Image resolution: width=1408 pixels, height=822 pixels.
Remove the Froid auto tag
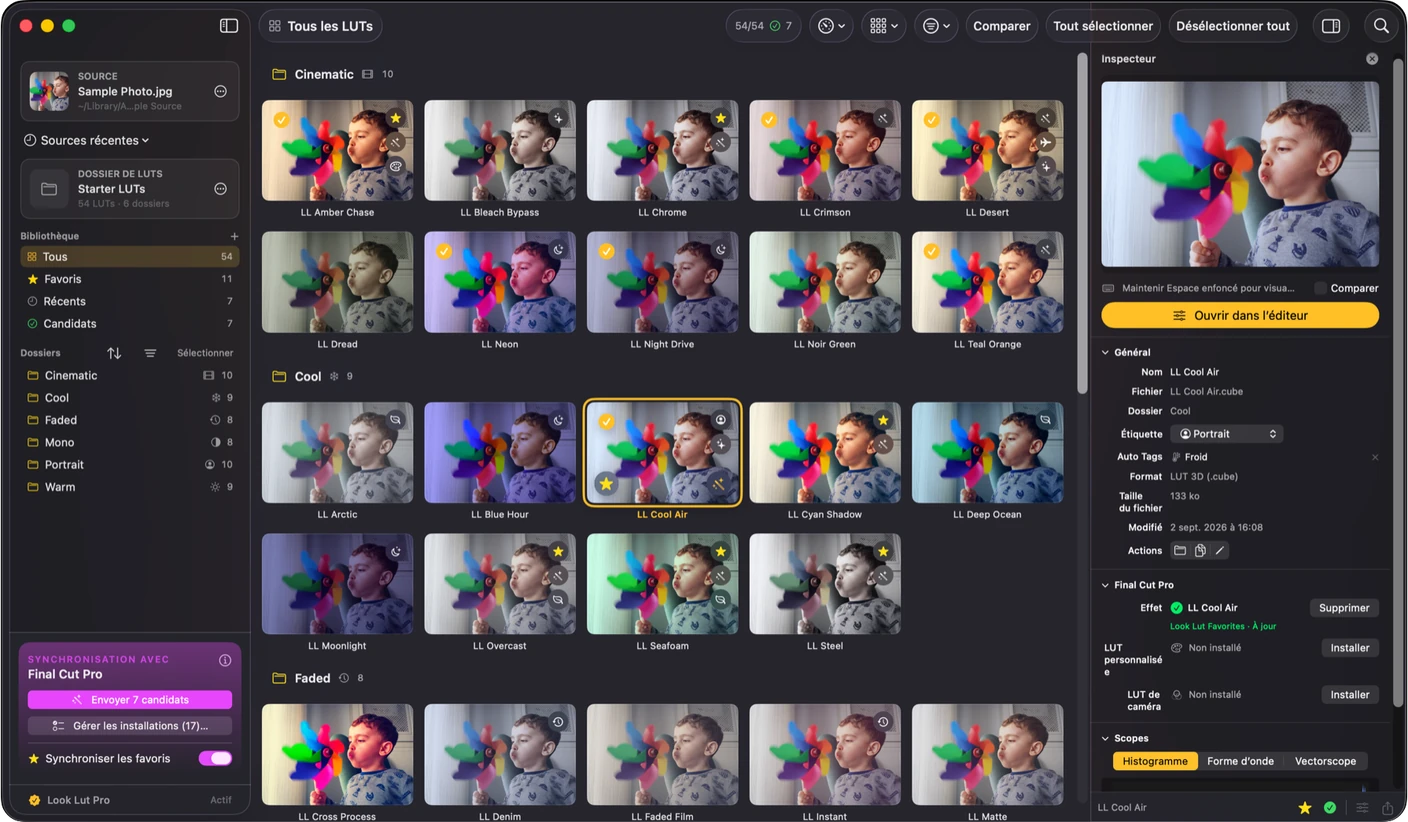[1374, 457]
